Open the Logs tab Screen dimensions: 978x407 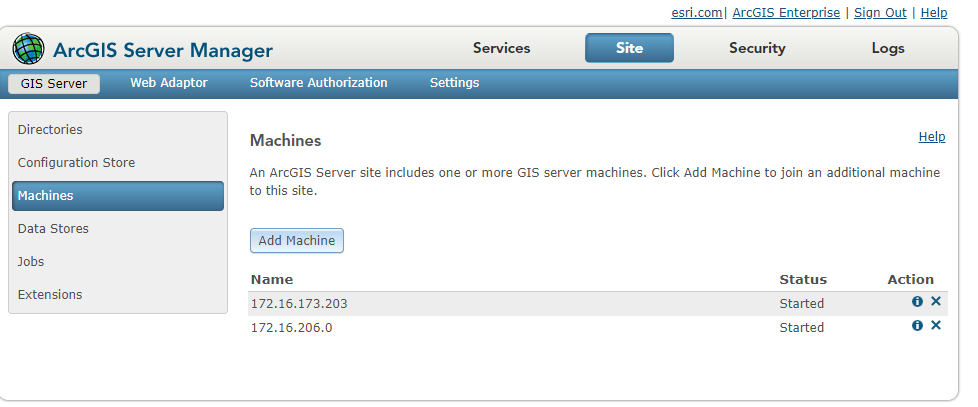(888, 48)
